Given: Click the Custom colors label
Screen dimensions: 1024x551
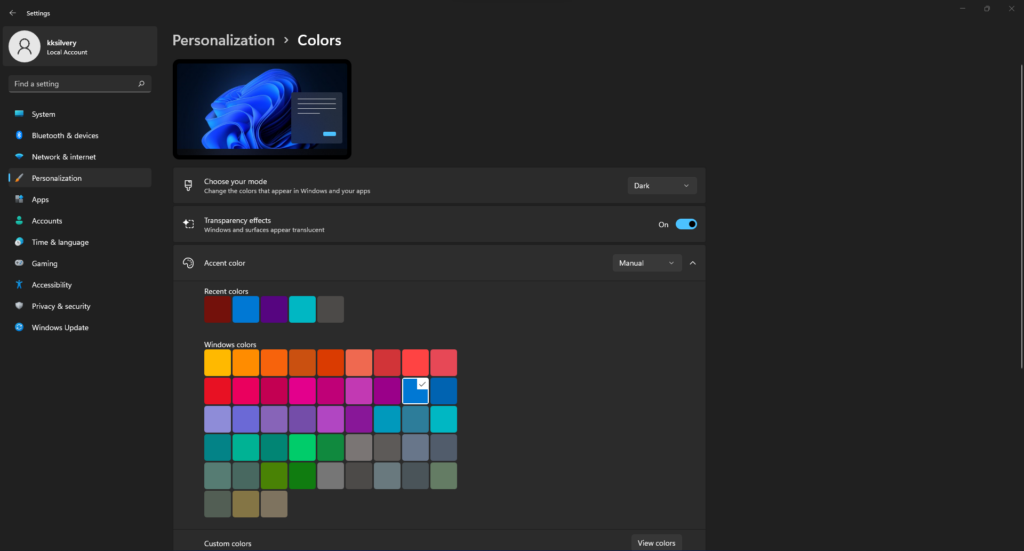Looking at the screenshot, I should 227,543.
